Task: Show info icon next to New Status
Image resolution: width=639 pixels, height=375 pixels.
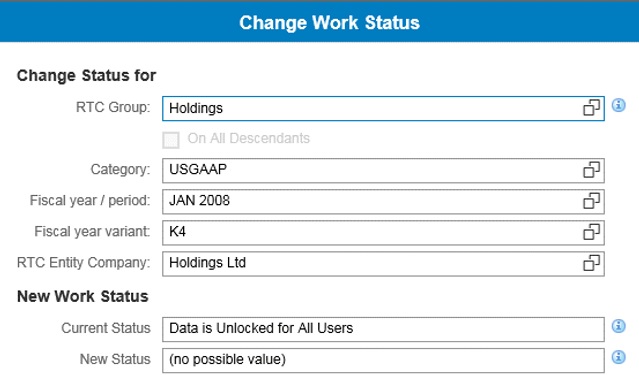Action: coord(619,357)
